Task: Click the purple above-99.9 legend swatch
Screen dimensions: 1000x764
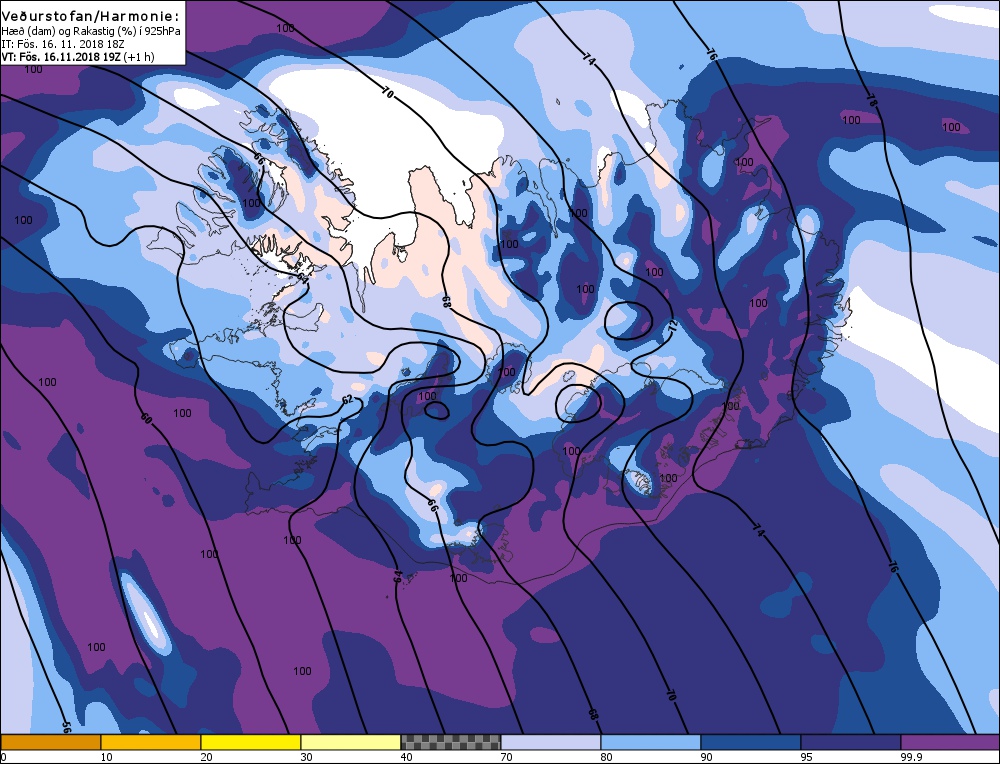Action: pyautogui.click(x=950, y=742)
